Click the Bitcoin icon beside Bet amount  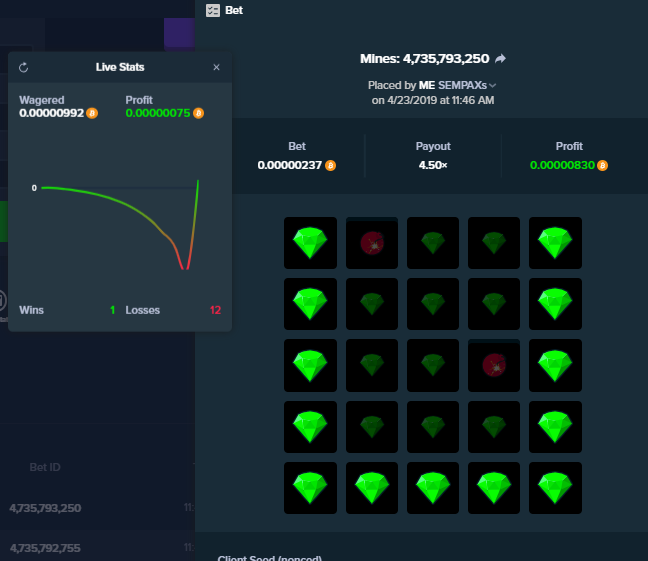pyautogui.click(x=330, y=165)
